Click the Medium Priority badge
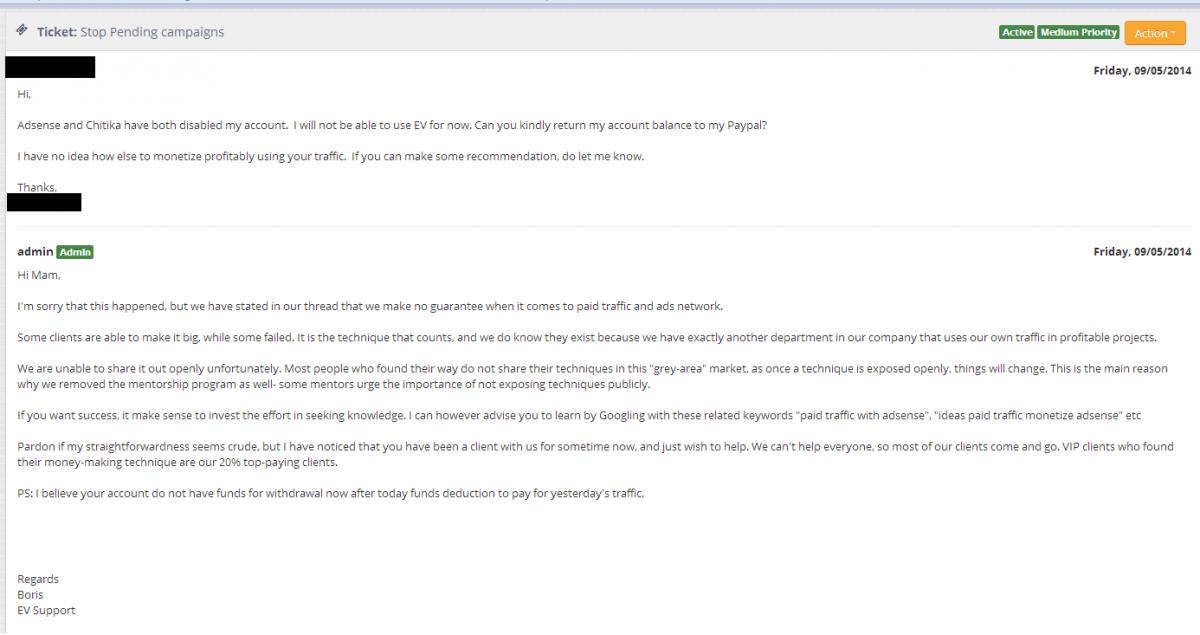Screen dimensions: 1200x635 point(1078,33)
